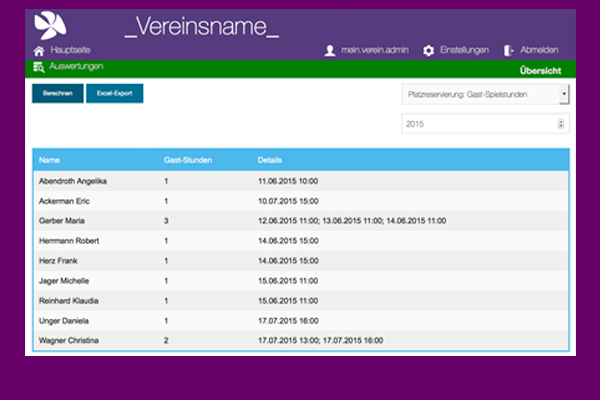
Task: Select the Herz Frank row
Action: point(301,261)
